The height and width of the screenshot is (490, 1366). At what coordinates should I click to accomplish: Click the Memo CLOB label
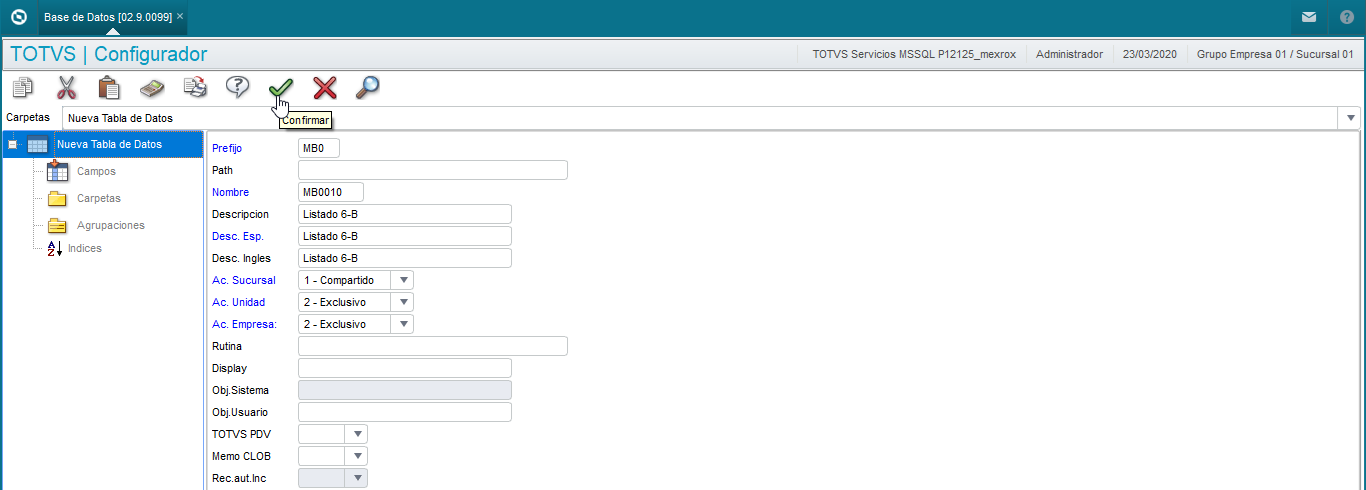pos(241,456)
